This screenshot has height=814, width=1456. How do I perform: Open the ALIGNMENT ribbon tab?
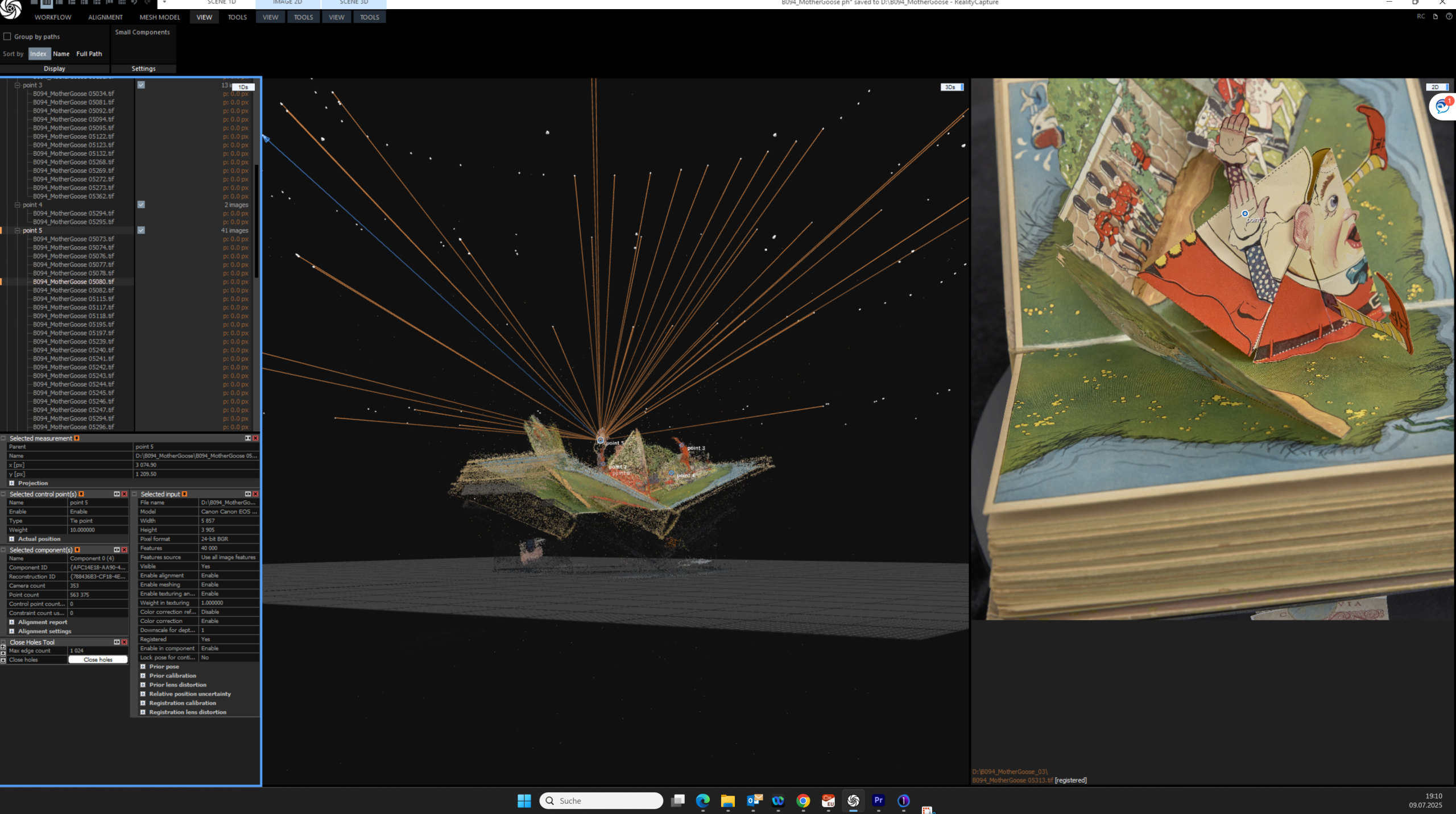105,17
